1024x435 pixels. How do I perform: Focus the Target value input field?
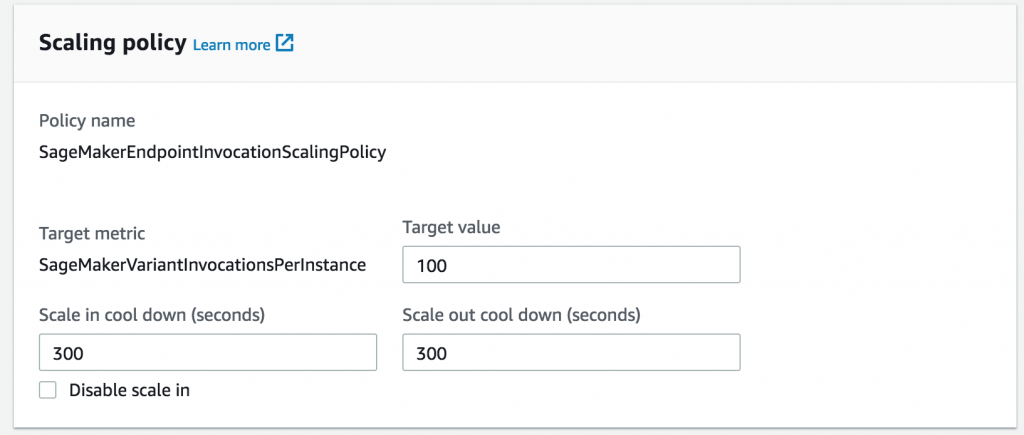click(570, 265)
